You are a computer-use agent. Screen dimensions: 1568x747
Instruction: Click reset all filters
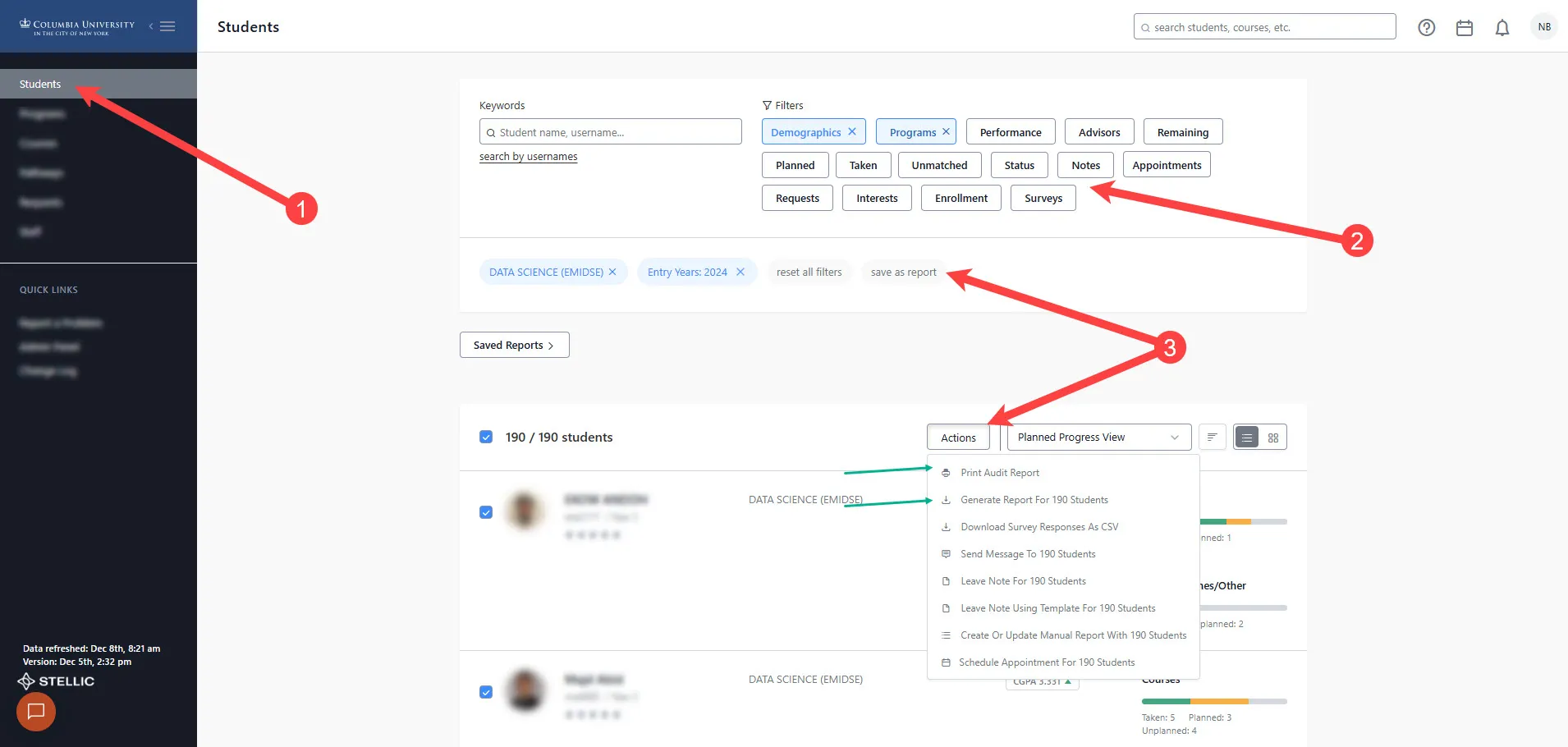coord(809,272)
